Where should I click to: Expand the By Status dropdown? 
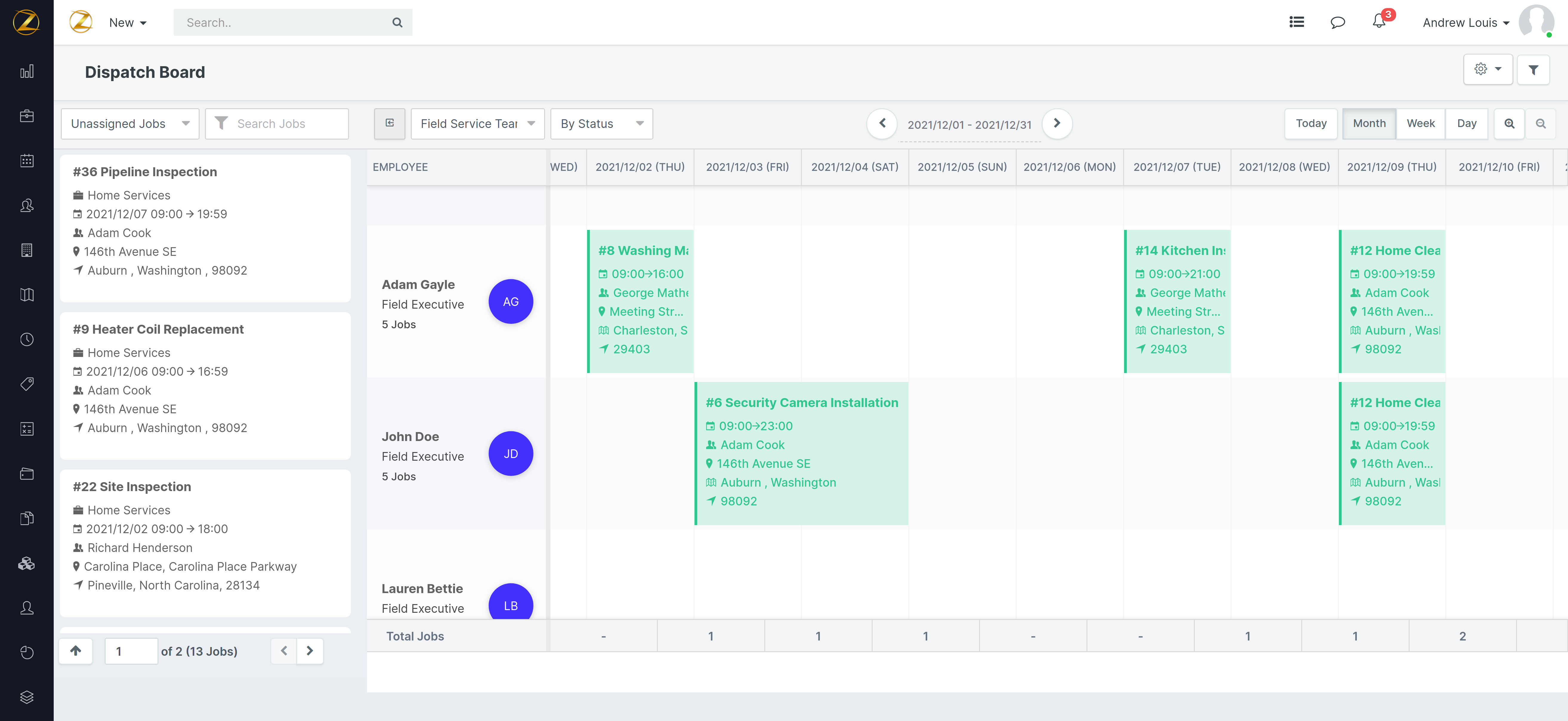tap(601, 123)
